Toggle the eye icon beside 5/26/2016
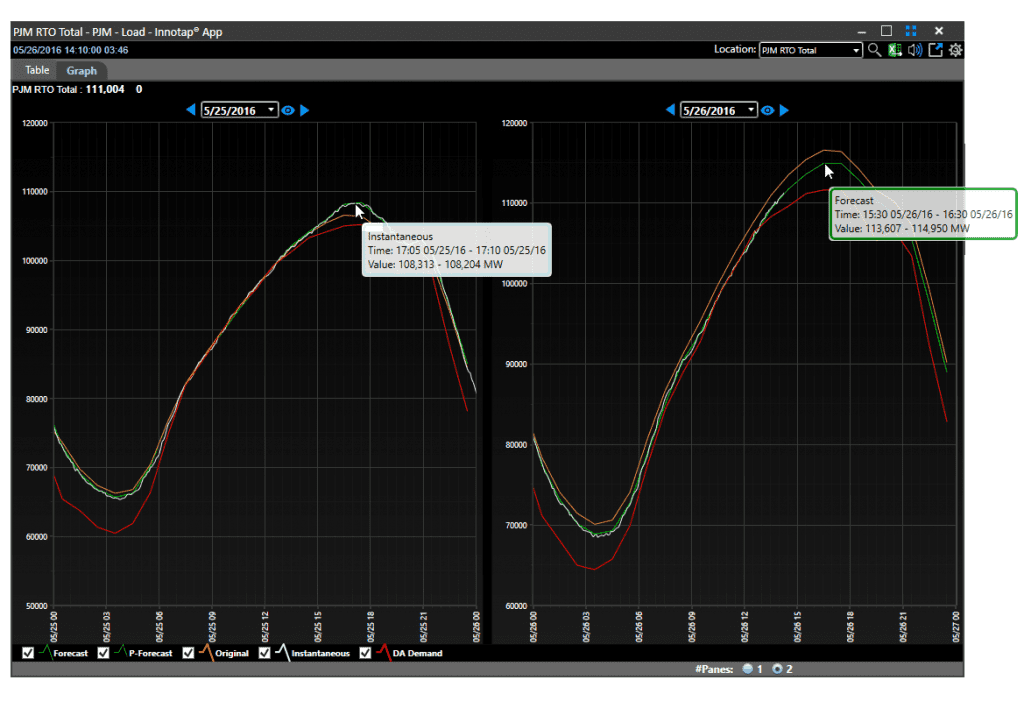The image size is (1024, 701). (x=768, y=110)
